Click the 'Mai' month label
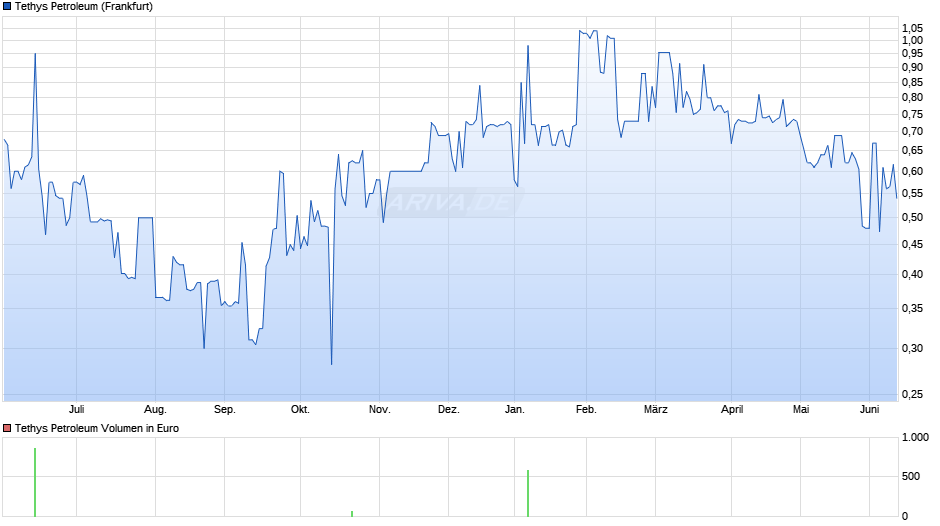 pos(801,409)
